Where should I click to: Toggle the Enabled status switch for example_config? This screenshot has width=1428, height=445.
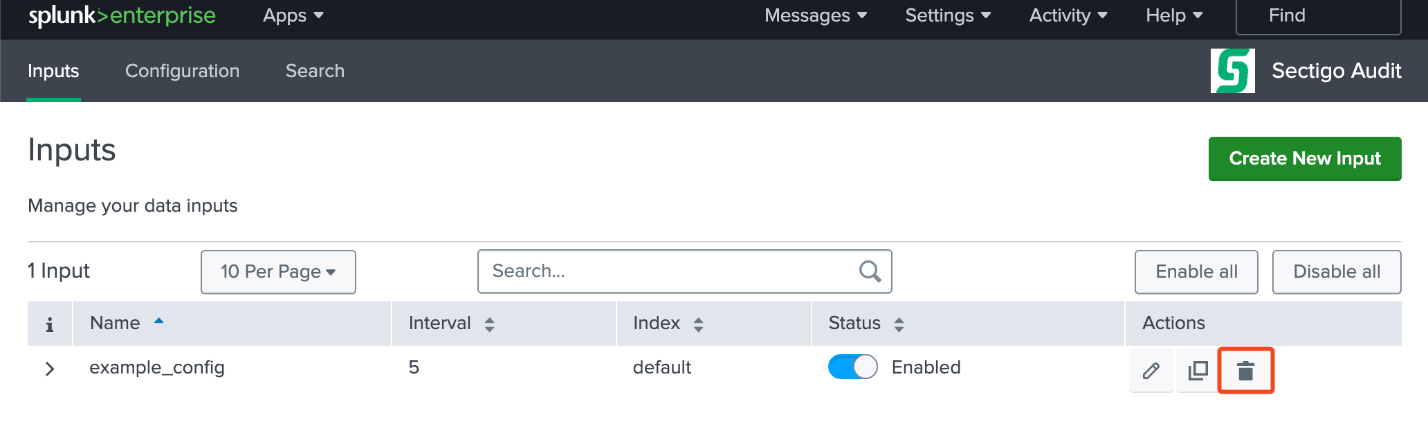click(x=852, y=367)
